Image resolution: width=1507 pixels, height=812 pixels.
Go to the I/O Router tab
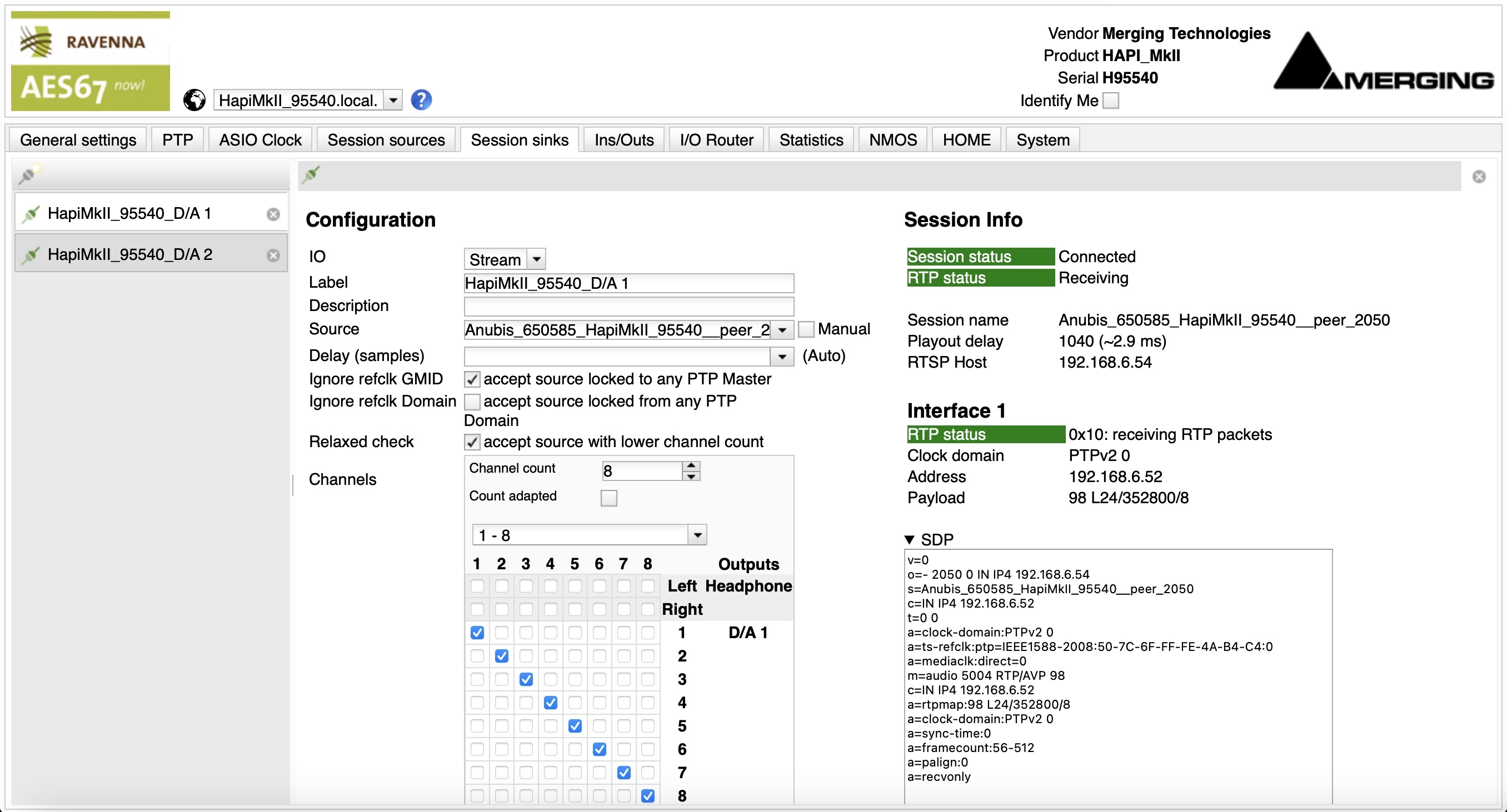pos(717,140)
